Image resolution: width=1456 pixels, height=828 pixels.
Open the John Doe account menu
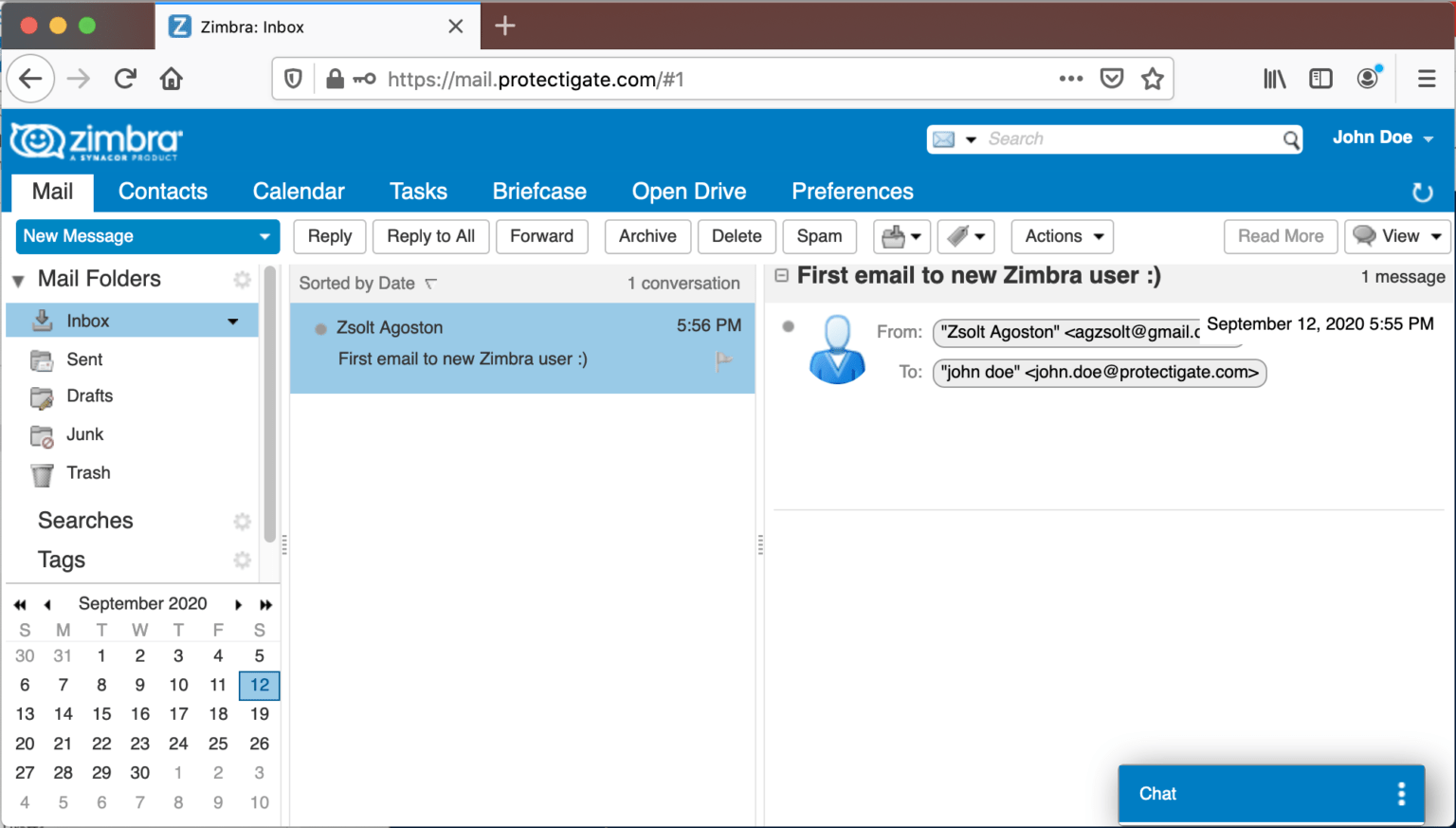[x=1382, y=138]
